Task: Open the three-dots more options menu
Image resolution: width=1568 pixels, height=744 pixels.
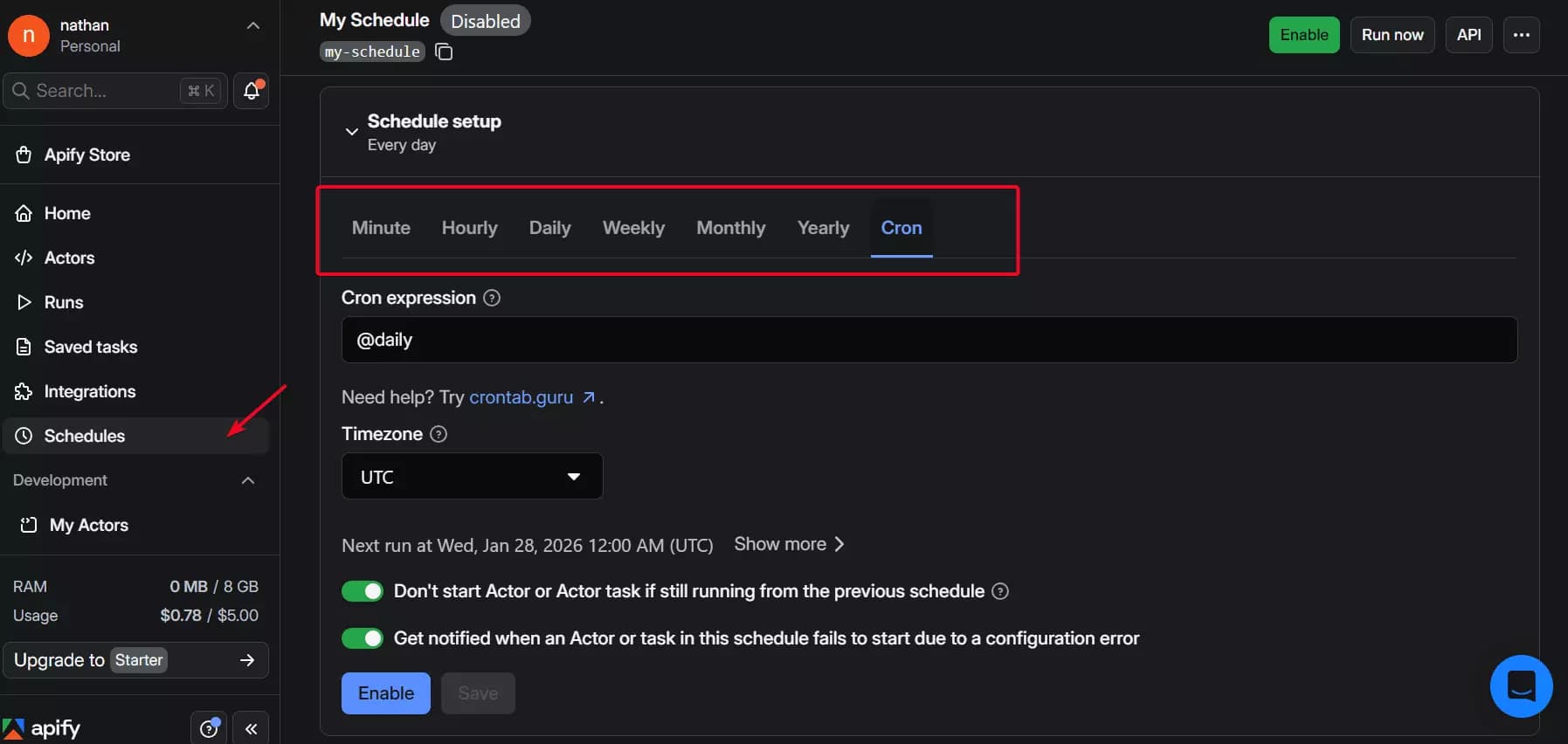Action: 1521,35
